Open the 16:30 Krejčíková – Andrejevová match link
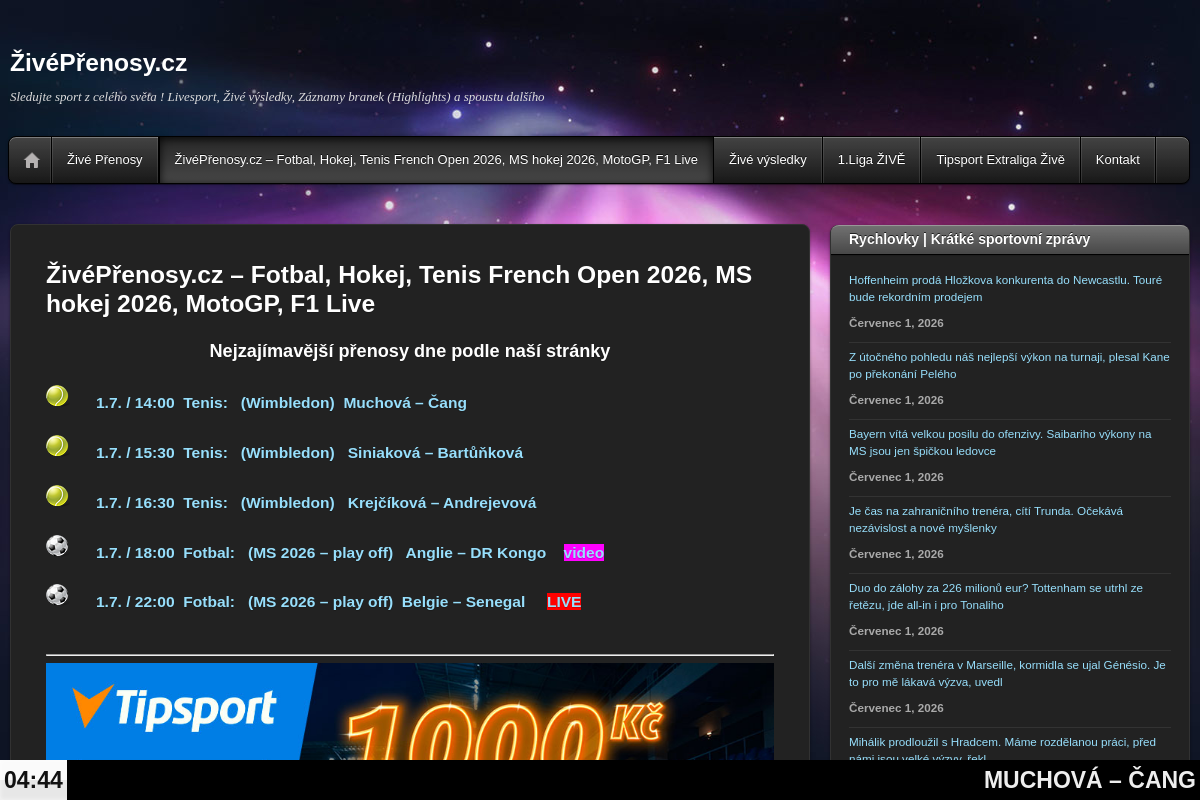Image resolution: width=1200 pixels, height=800 pixels. pyautogui.click(x=316, y=503)
